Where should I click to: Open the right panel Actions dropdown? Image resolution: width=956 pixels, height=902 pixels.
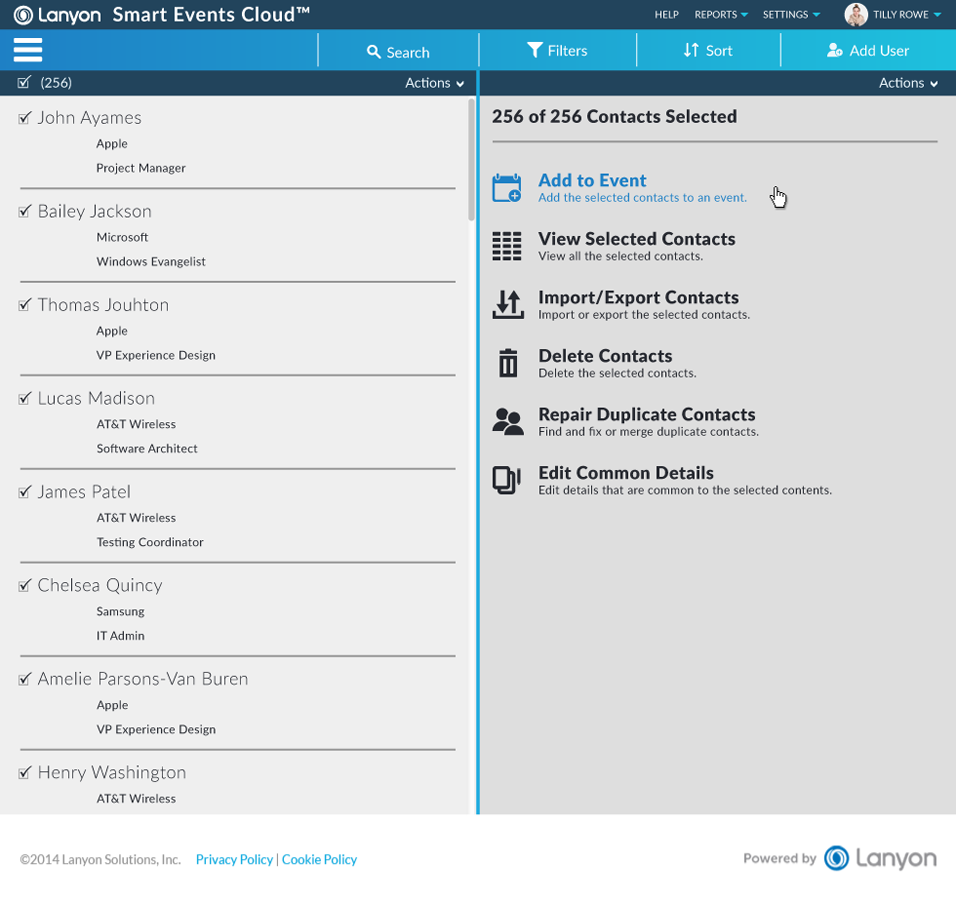tap(908, 83)
